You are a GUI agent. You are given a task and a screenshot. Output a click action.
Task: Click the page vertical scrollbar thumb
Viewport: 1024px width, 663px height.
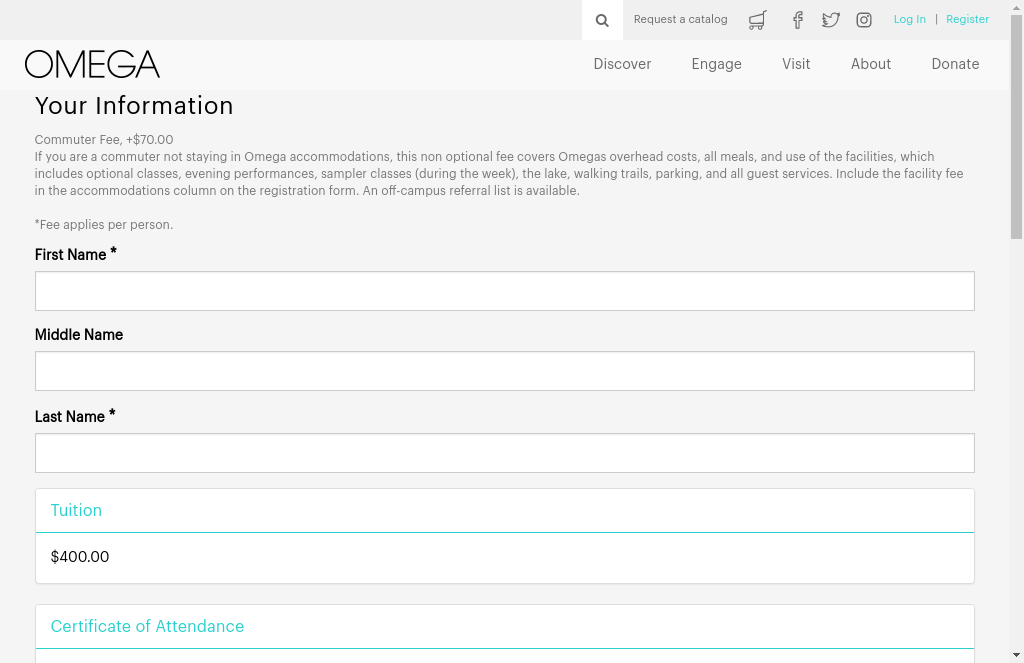pos(1016,127)
